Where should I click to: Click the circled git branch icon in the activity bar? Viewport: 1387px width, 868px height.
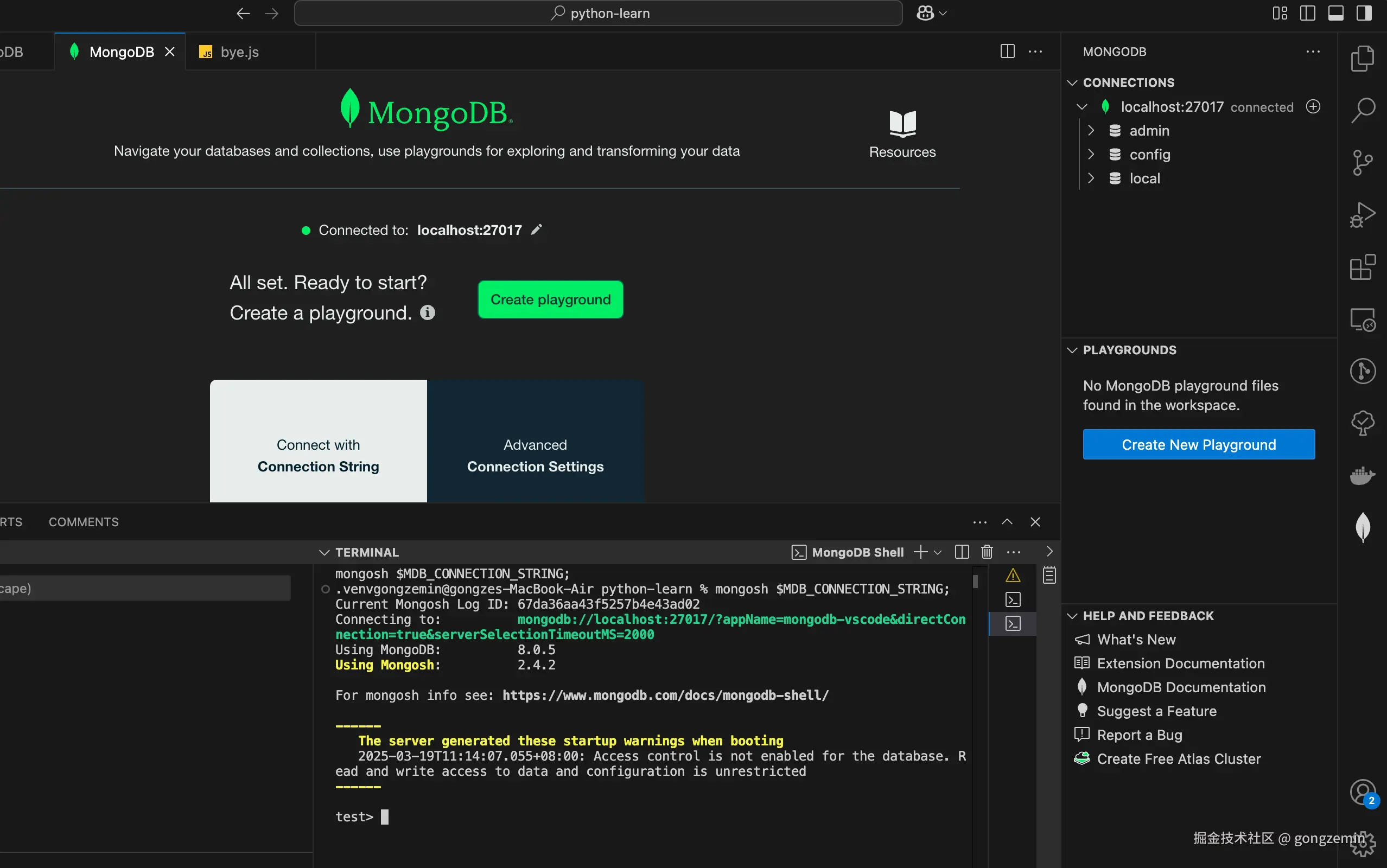point(1363,371)
